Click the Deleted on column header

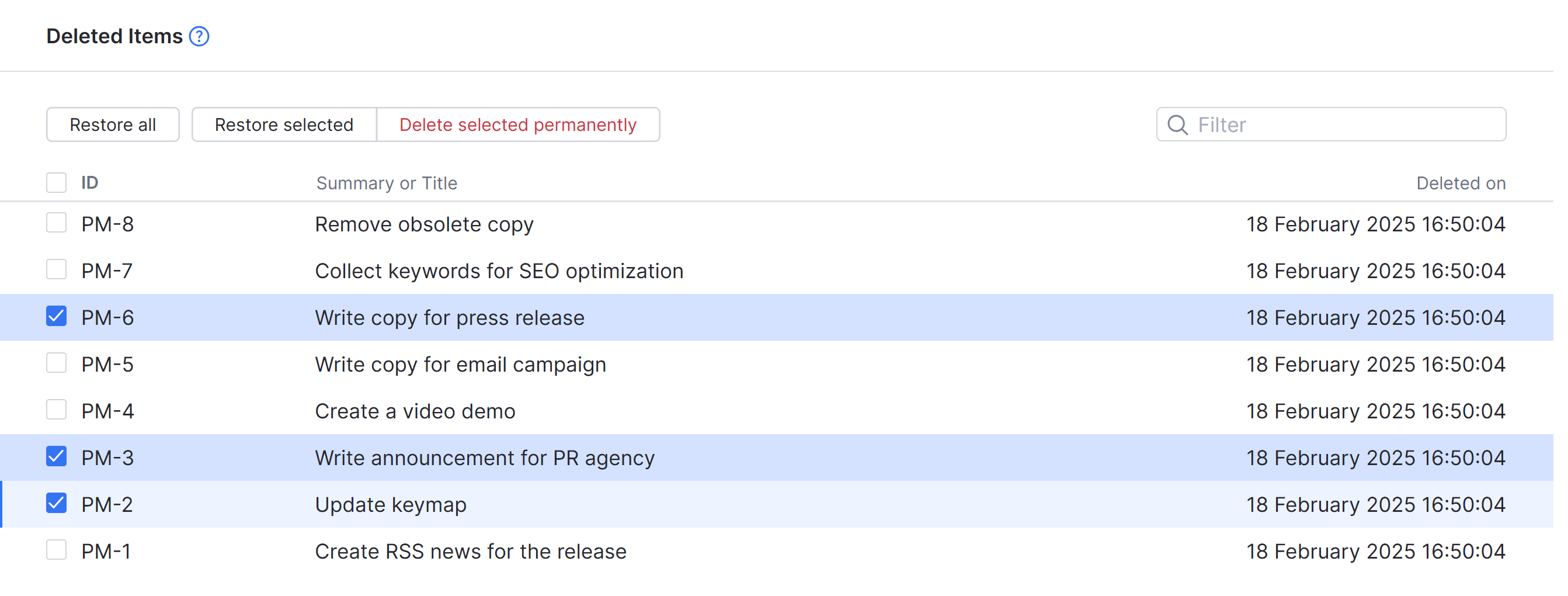[x=1461, y=184]
